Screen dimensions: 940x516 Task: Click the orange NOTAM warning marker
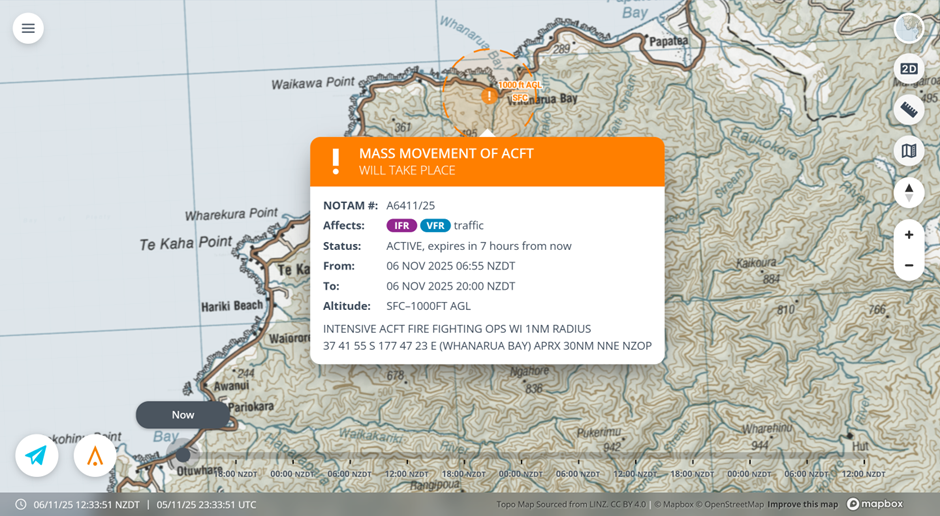coord(489,95)
